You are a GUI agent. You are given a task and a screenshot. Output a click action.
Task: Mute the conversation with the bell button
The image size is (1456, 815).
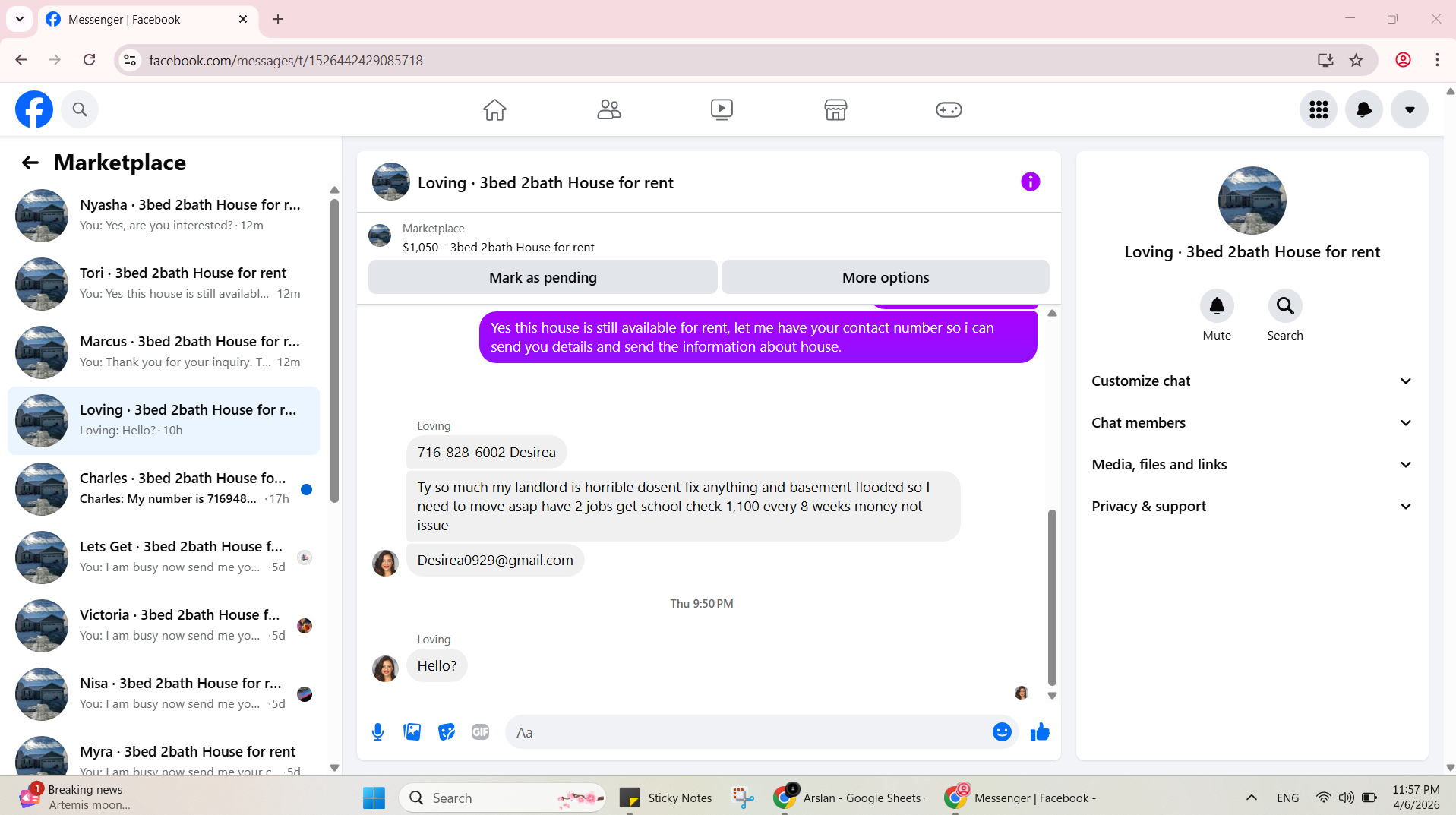point(1217,306)
